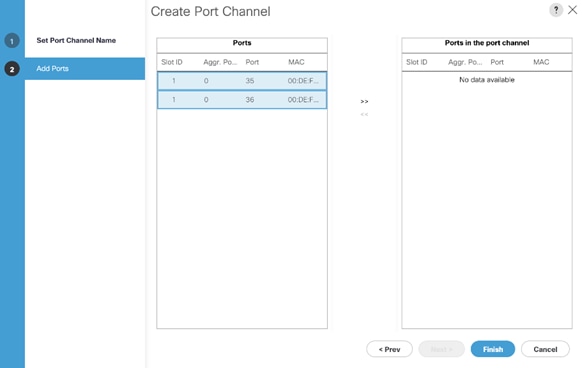Click Slot ID header in port channel table

[x=416, y=62]
